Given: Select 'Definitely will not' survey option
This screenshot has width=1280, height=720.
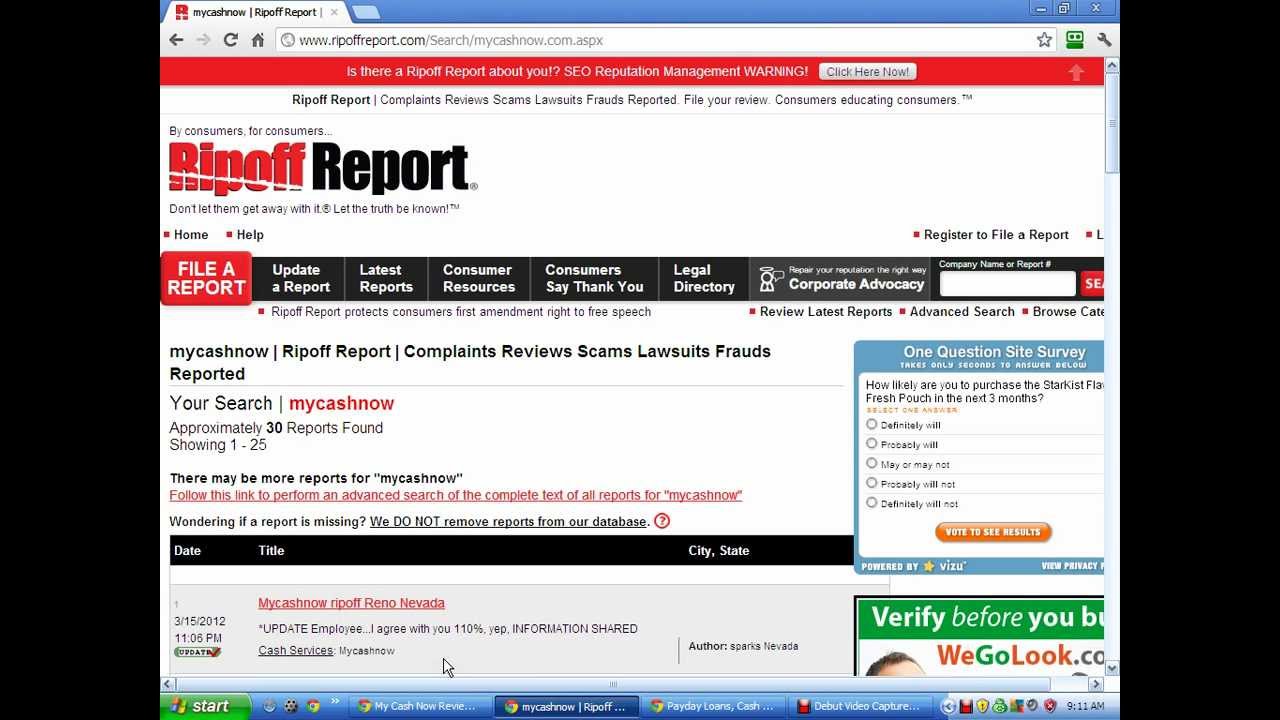Looking at the screenshot, I should pyautogui.click(x=871, y=502).
